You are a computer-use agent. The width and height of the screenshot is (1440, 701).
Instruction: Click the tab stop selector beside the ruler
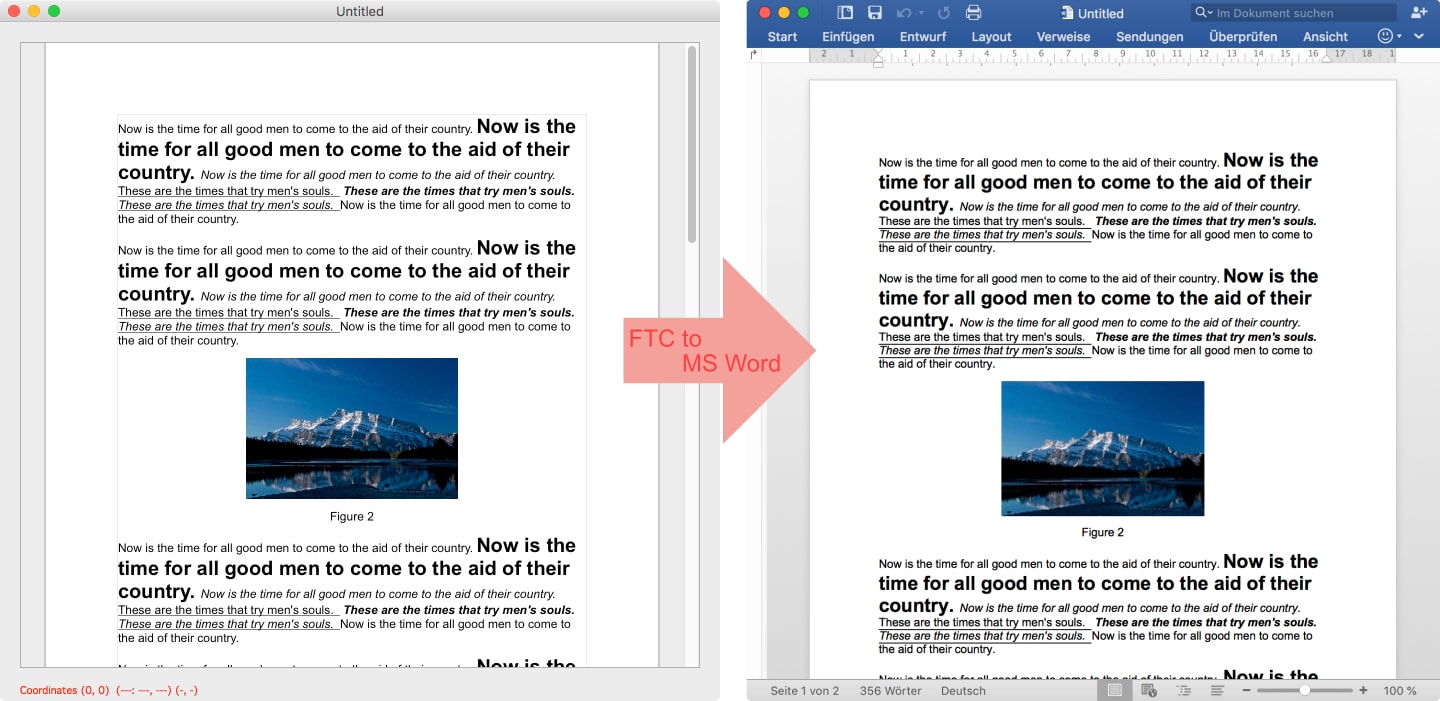[x=753, y=55]
